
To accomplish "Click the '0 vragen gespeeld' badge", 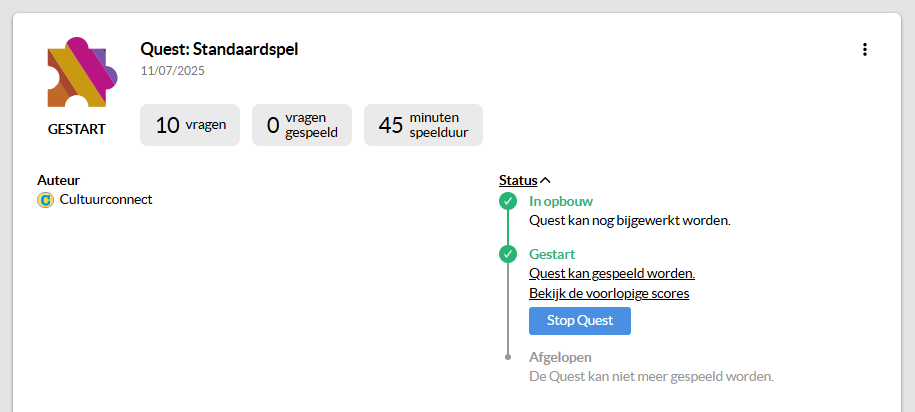I will point(302,125).
